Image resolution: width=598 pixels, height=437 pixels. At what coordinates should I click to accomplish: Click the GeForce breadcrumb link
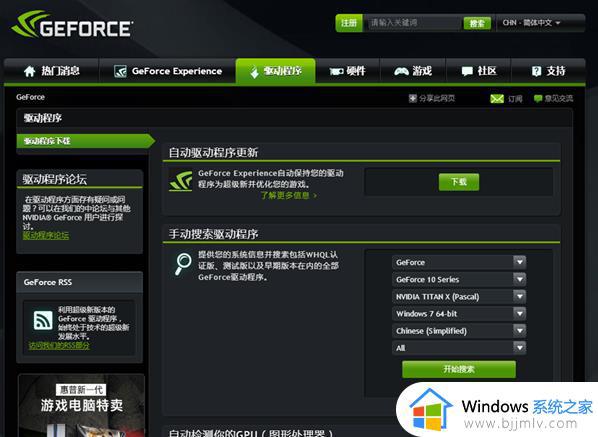pos(31,97)
